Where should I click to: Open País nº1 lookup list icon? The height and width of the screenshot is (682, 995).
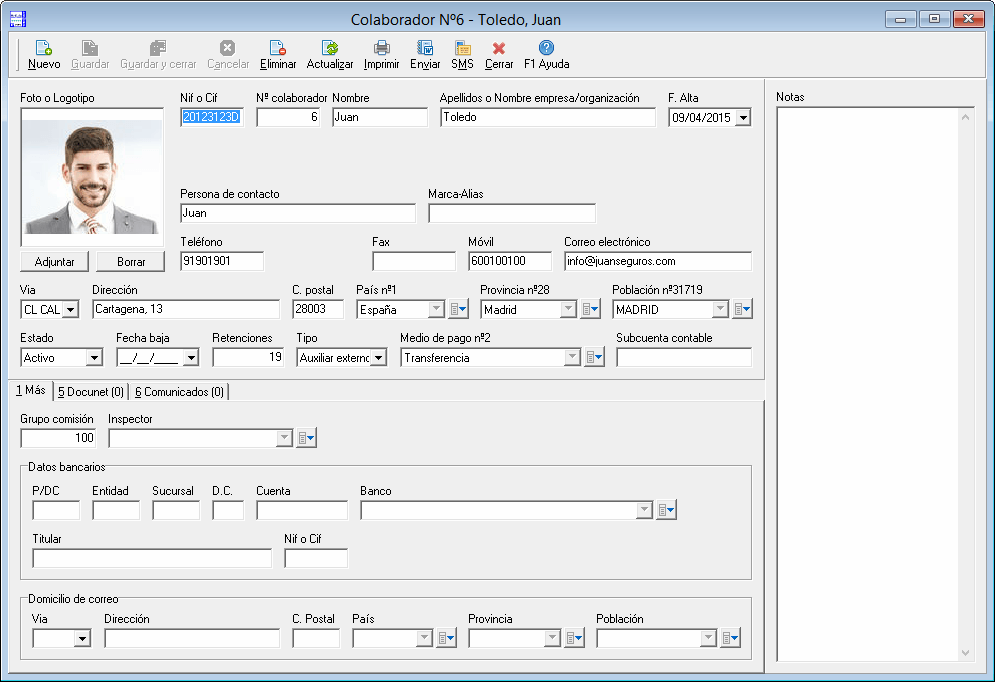458,310
